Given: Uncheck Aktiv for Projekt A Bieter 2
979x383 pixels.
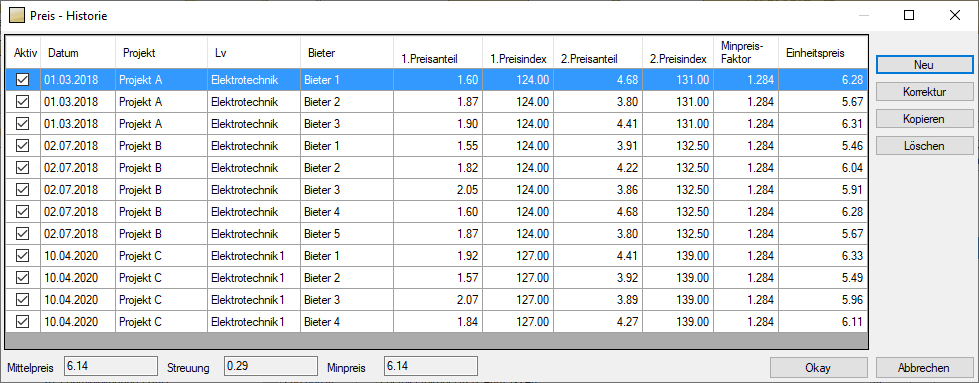Looking at the screenshot, I should point(22,101).
